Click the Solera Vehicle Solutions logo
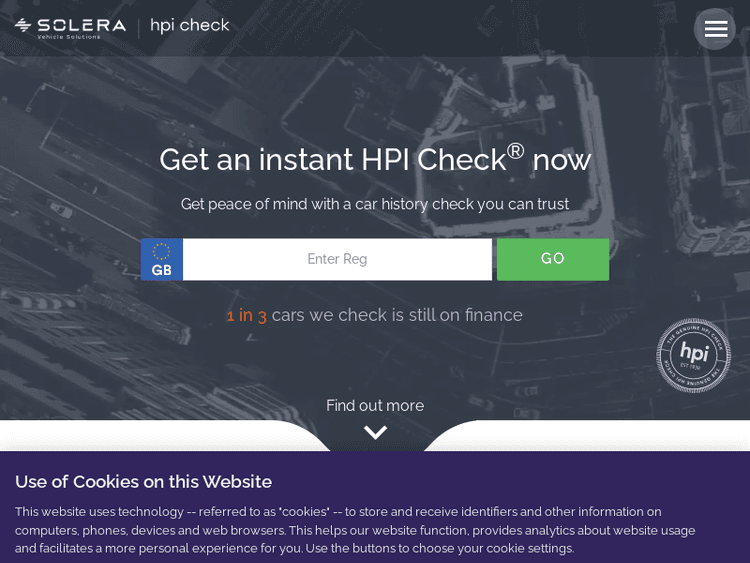750x563 pixels. coord(70,27)
